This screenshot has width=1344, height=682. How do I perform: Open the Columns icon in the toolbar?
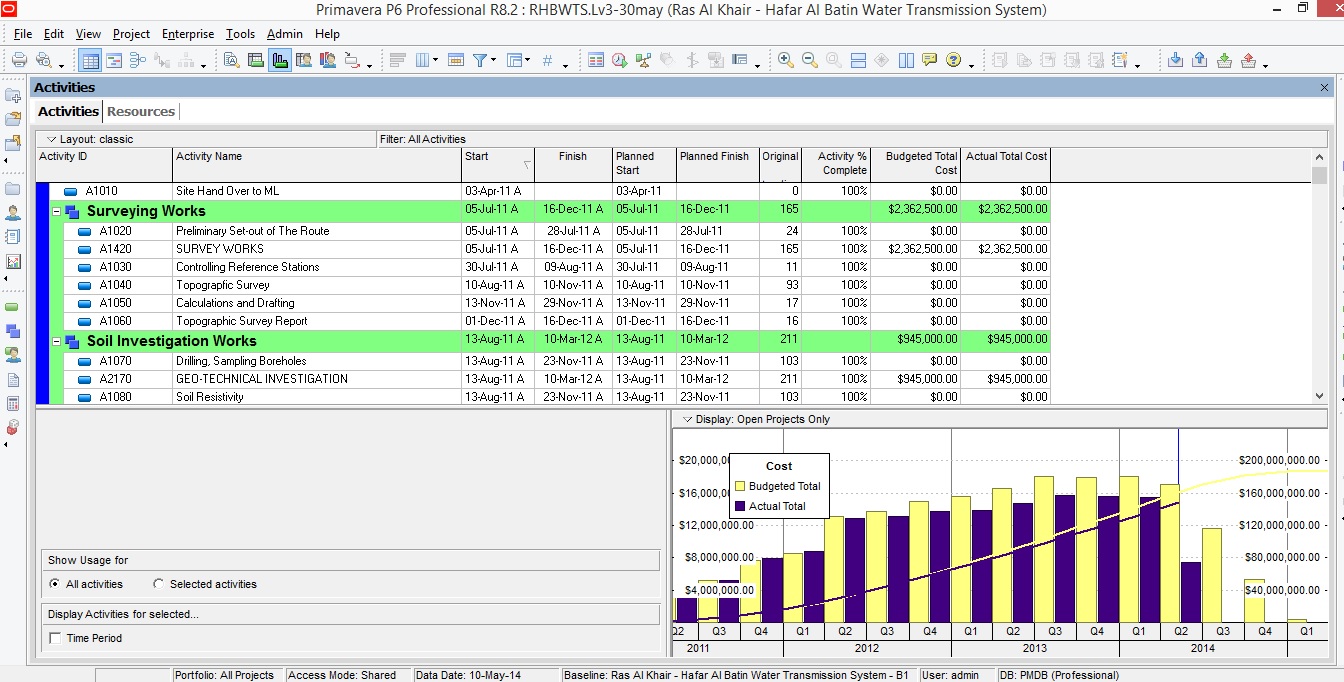(421, 60)
